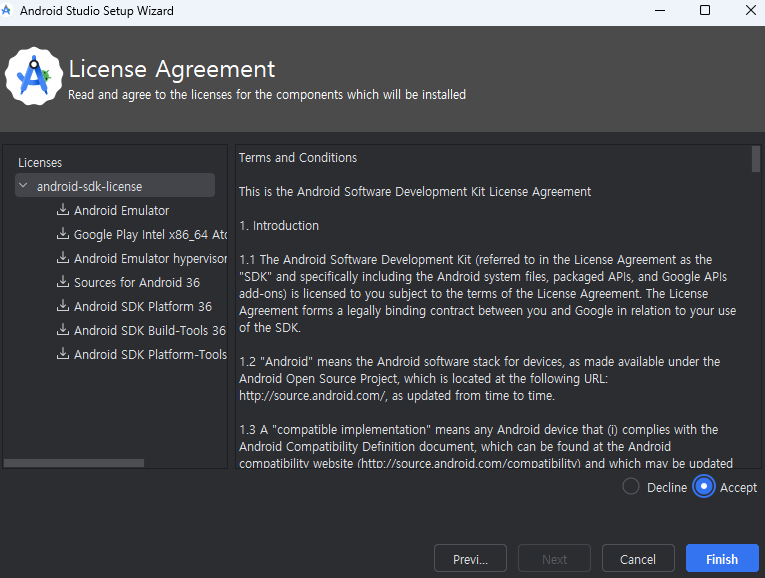
Task: Click download icon beside Google Play Intel x86_64
Action: click(x=62, y=234)
